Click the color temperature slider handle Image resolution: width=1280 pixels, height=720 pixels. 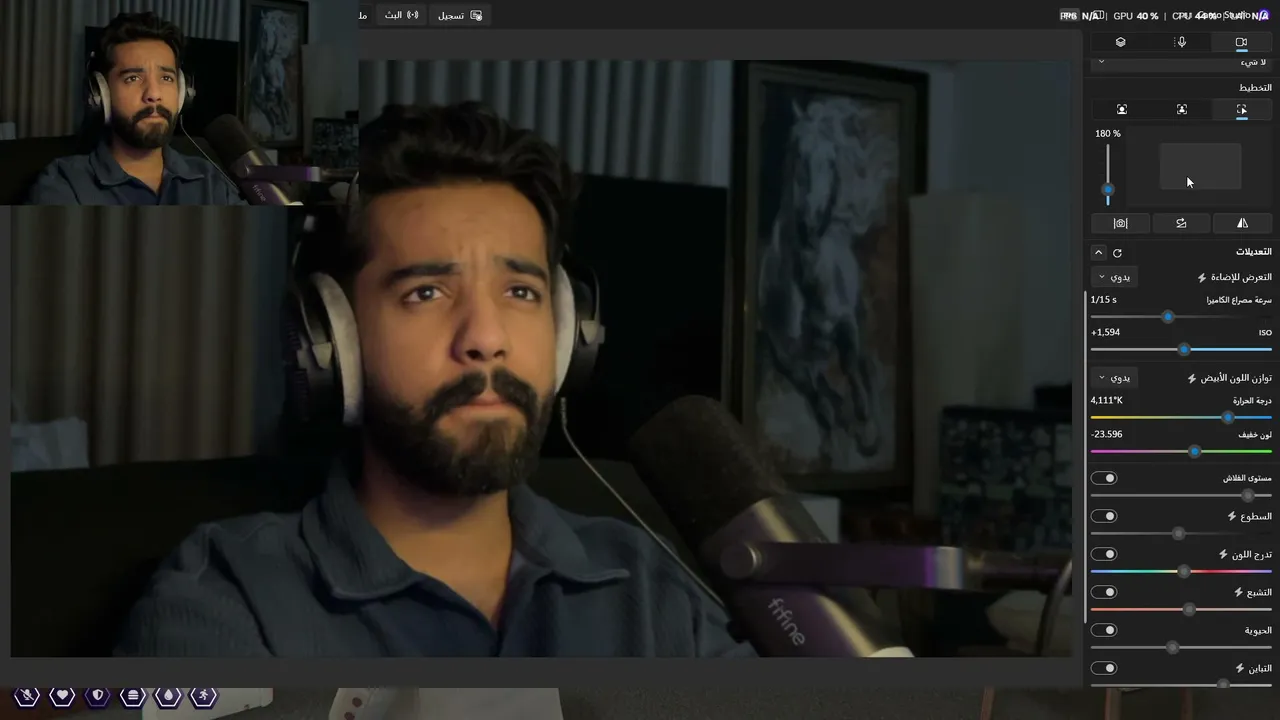coord(1228,418)
